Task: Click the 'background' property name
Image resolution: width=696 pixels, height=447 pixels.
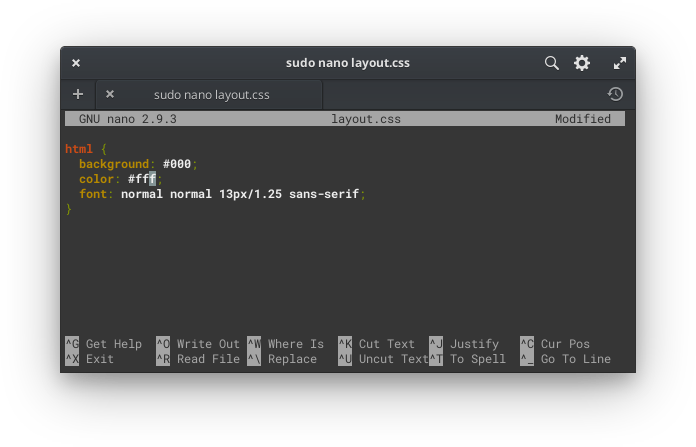Action: tap(114, 164)
